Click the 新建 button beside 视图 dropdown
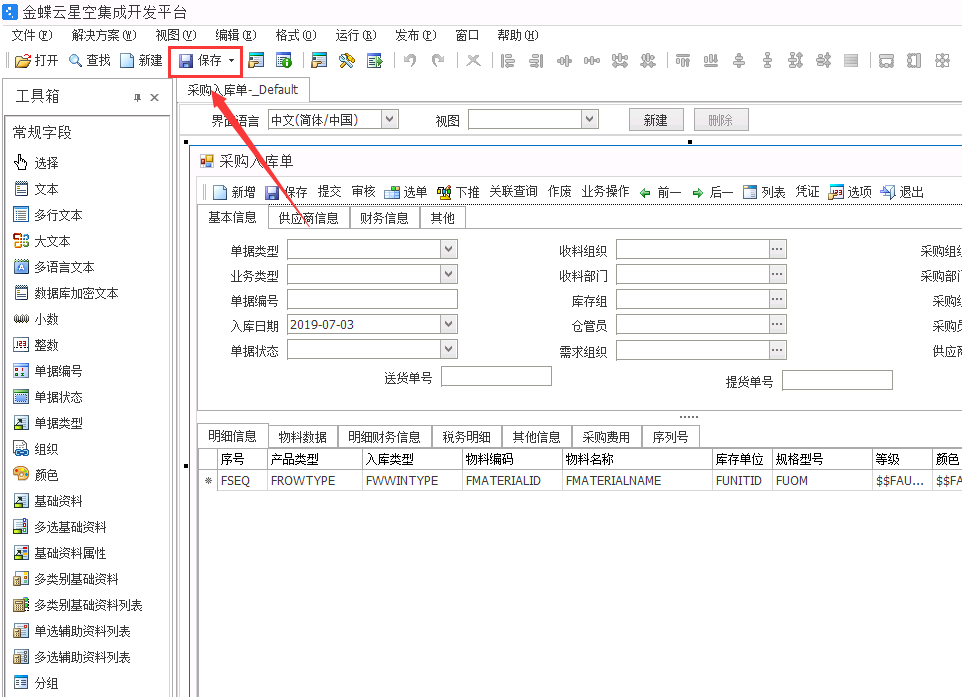This screenshot has height=697, width=962. [656, 120]
